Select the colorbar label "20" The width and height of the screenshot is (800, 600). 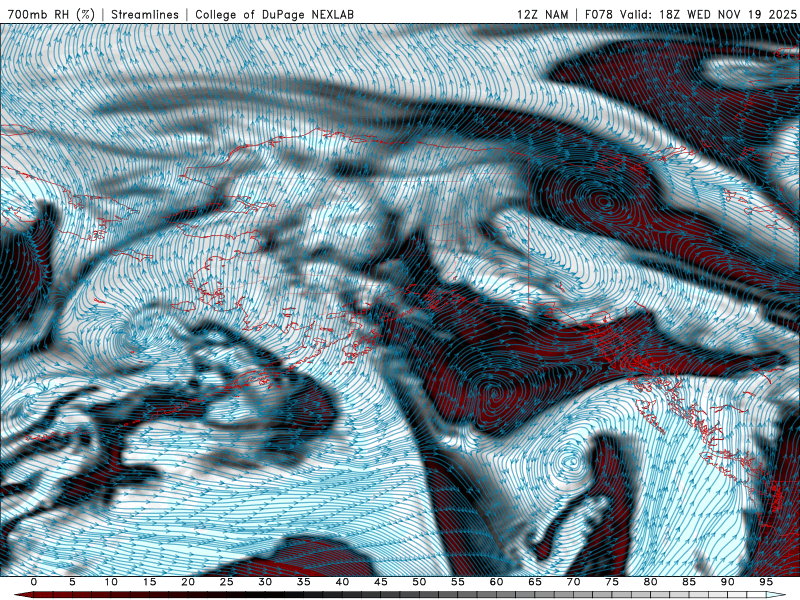(x=188, y=582)
